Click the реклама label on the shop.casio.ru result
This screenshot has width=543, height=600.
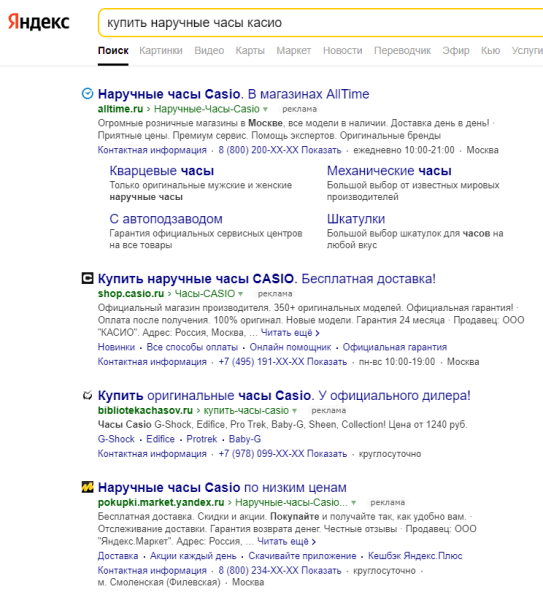point(275,294)
